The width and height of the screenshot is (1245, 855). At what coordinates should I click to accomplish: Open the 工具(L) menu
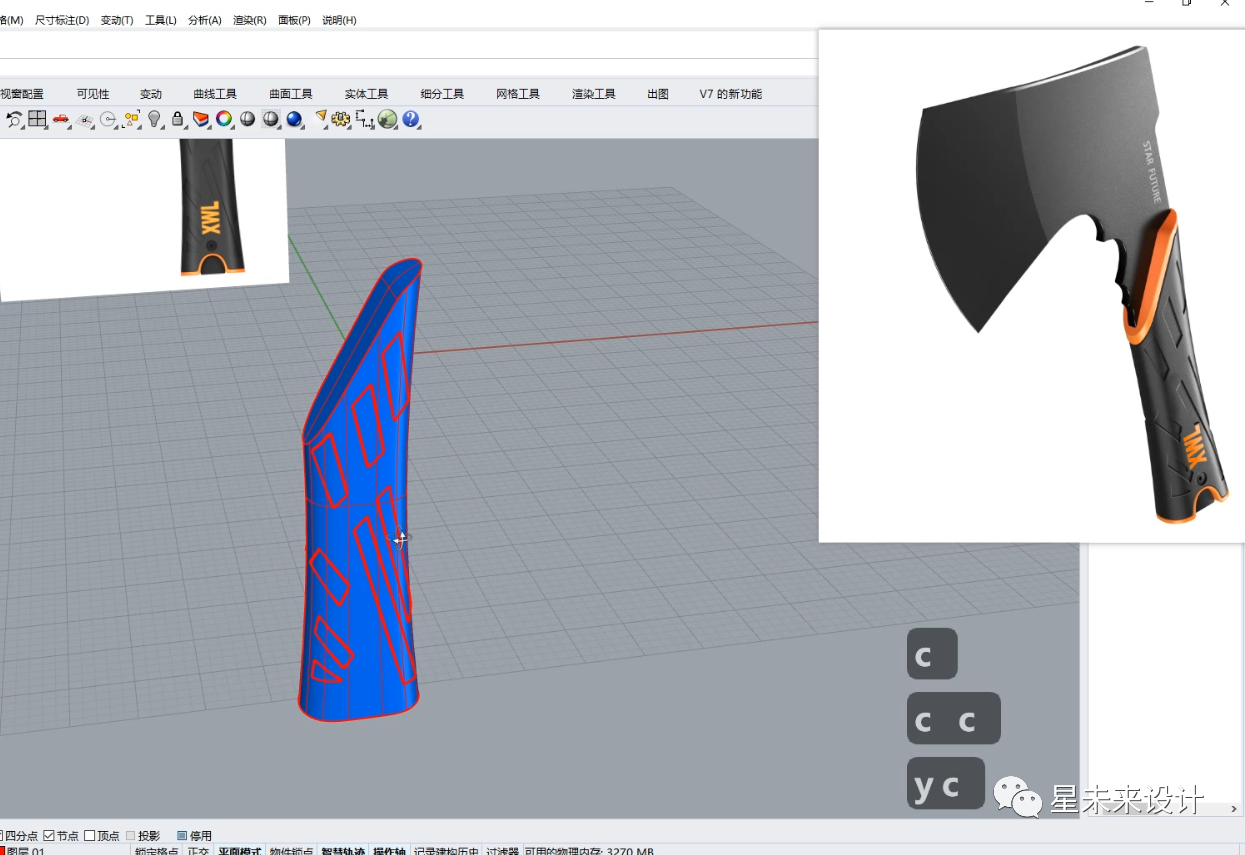tap(161, 20)
